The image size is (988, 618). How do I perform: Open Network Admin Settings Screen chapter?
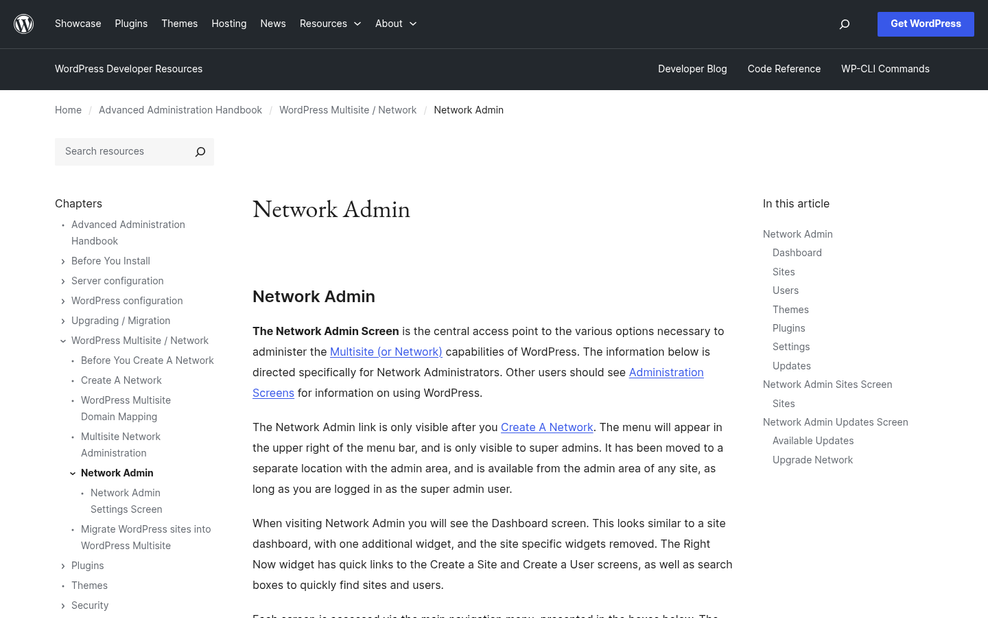coord(126,501)
